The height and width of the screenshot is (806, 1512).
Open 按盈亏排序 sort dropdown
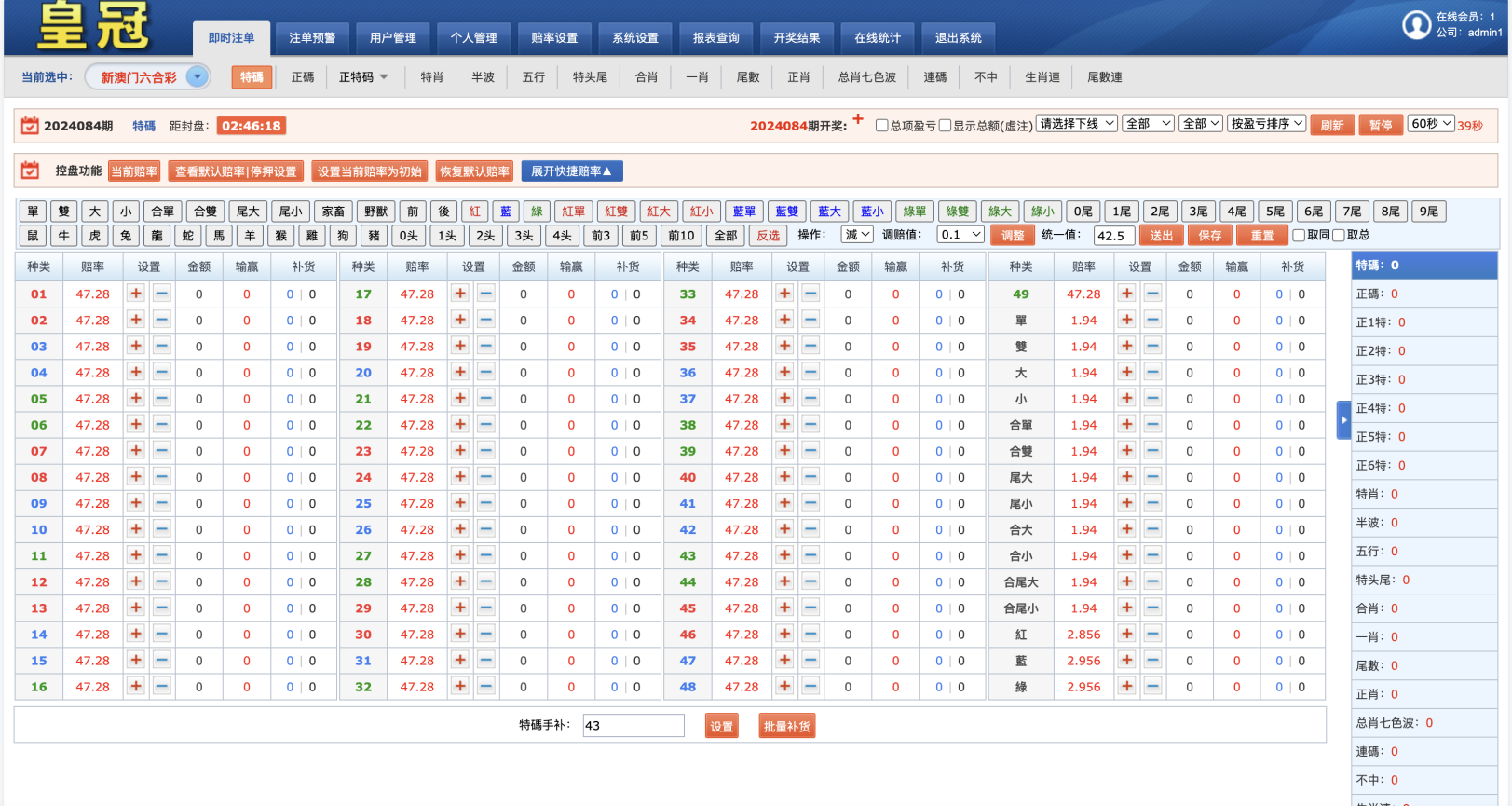coord(1266,124)
